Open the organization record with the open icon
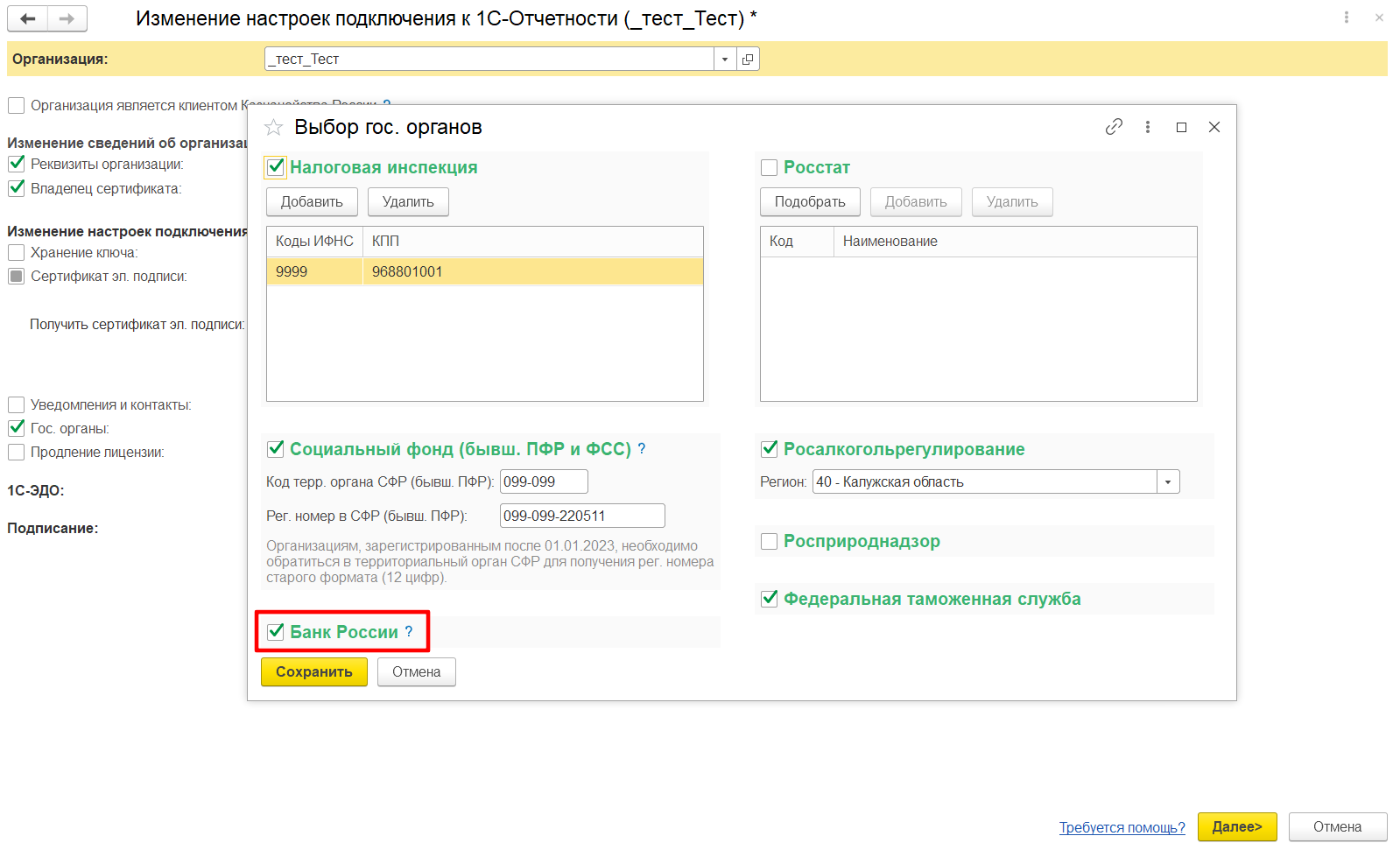The image size is (1400, 850). coord(748,60)
